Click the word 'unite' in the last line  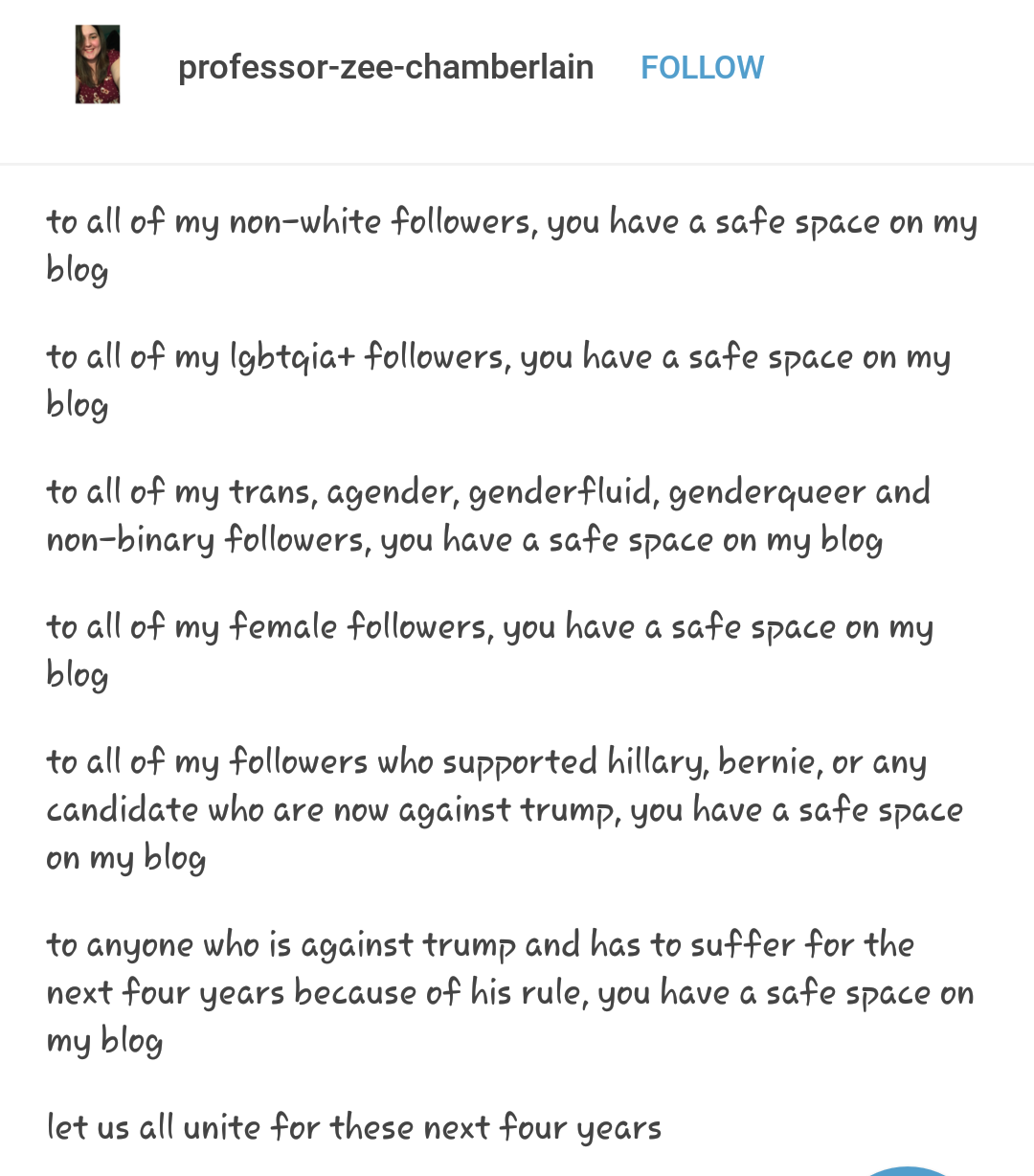point(222,1128)
